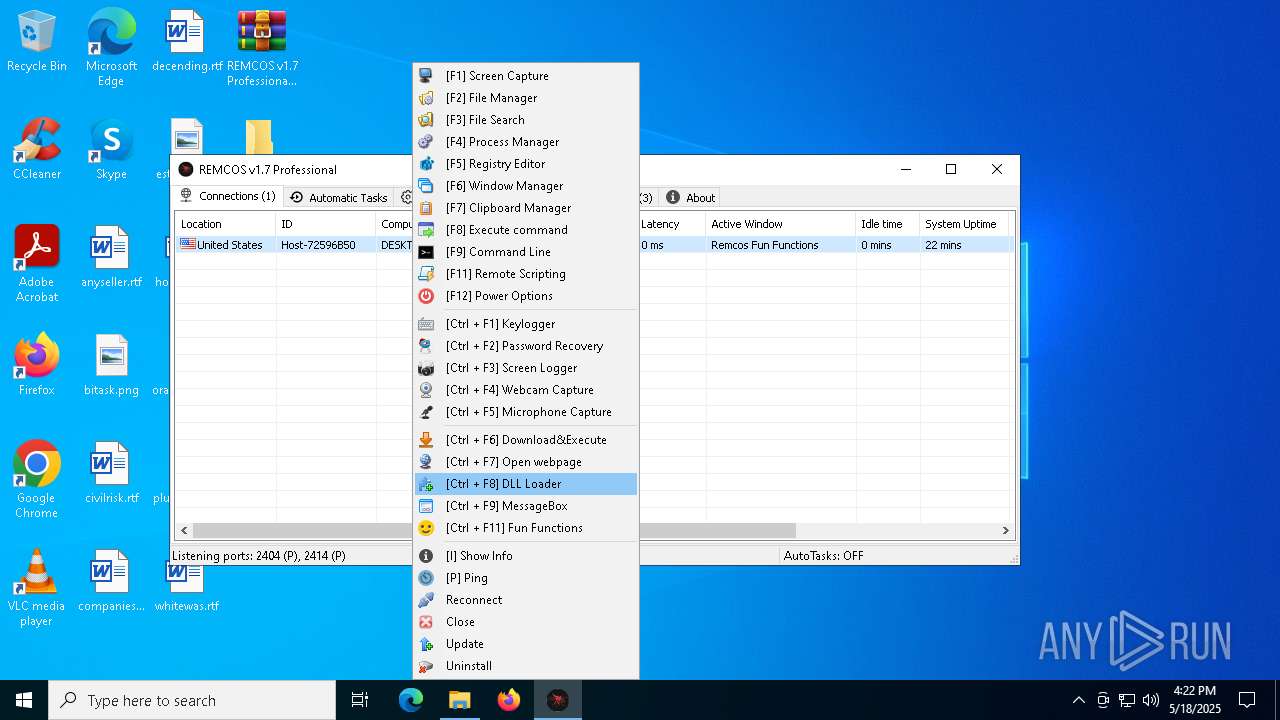Sort by Active Window column header
This screenshot has width=1280, height=720.
(x=780, y=224)
